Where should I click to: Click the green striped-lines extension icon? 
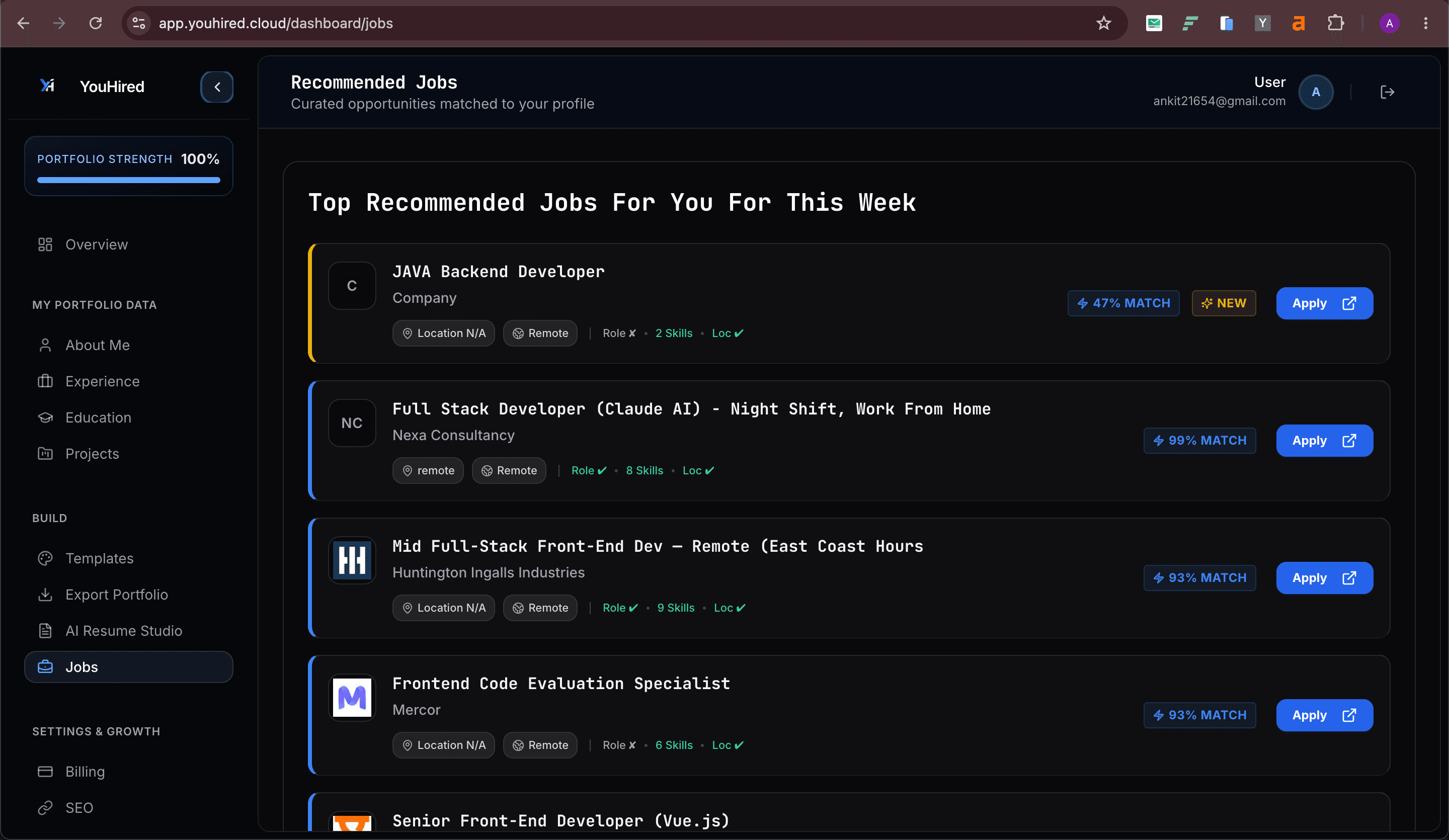pos(1190,23)
